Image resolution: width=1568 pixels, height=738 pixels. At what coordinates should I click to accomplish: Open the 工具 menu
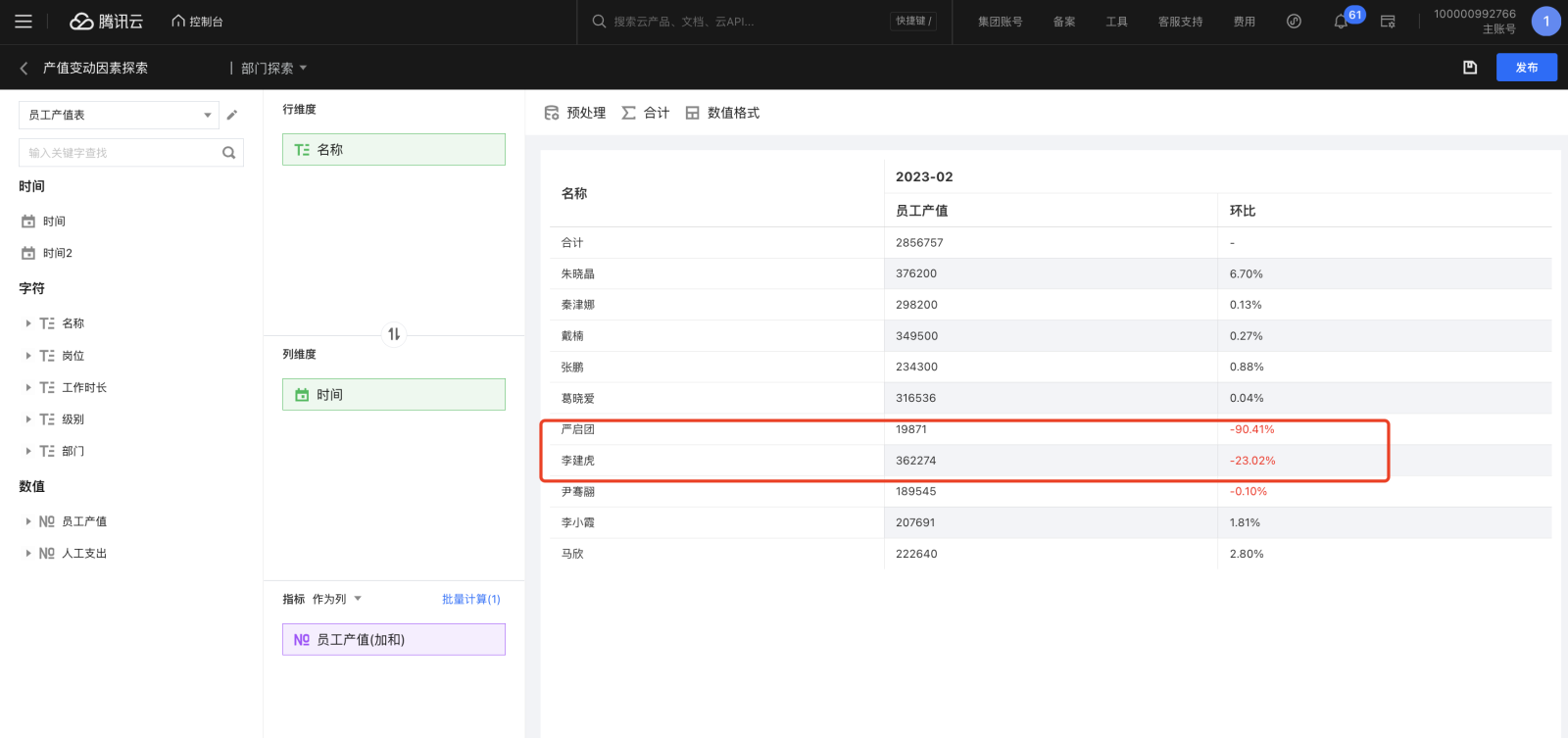coord(1117,22)
